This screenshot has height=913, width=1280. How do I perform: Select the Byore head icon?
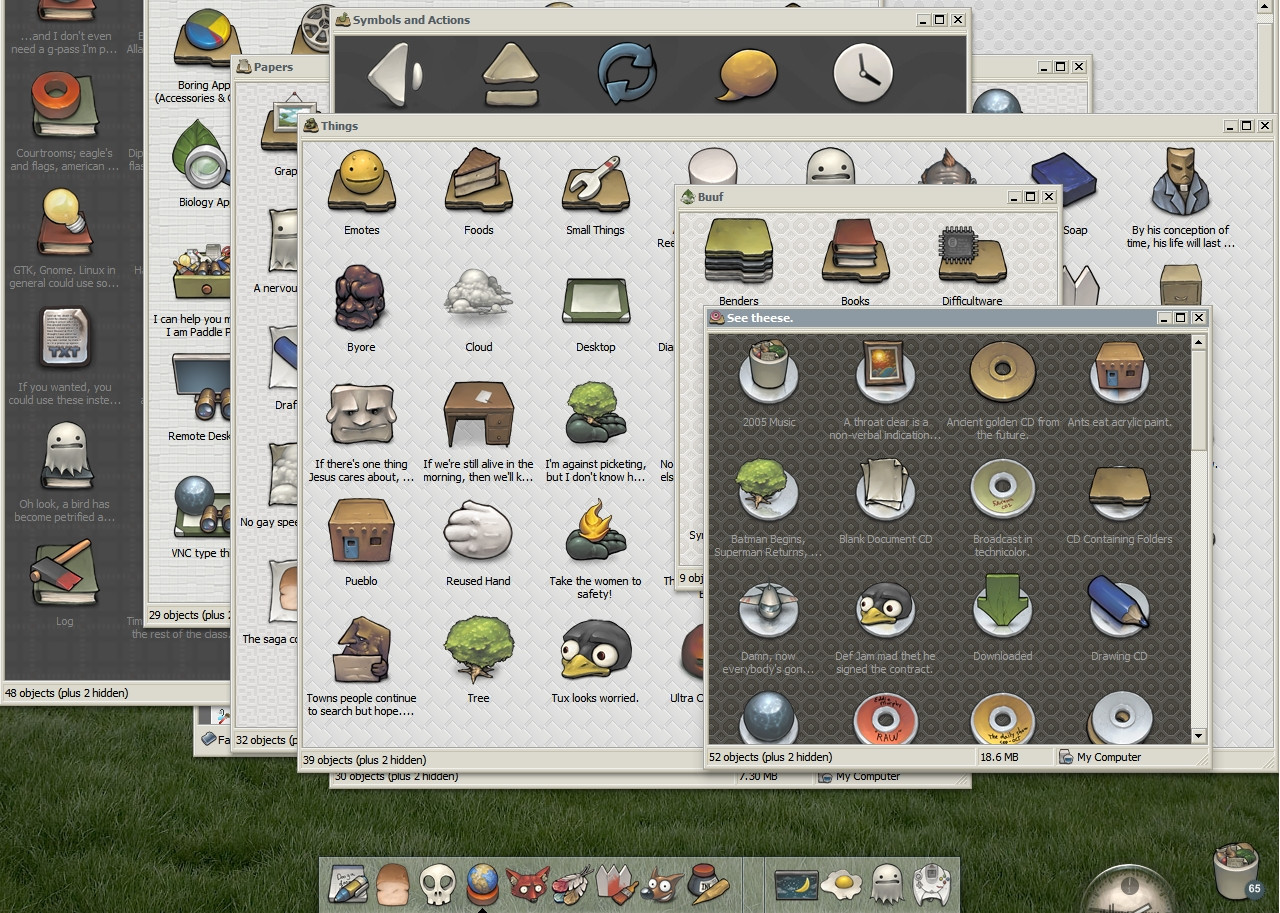pos(361,298)
